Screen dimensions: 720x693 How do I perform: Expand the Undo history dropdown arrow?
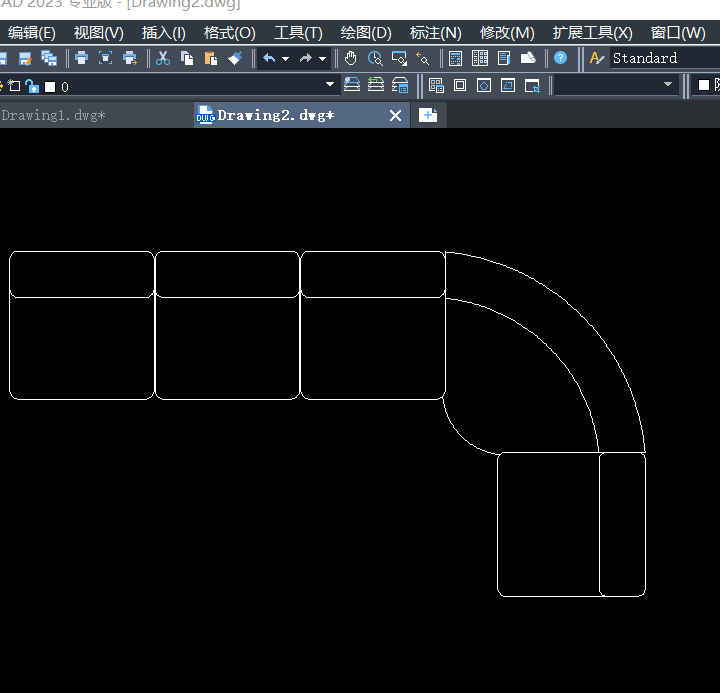[x=285, y=59]
